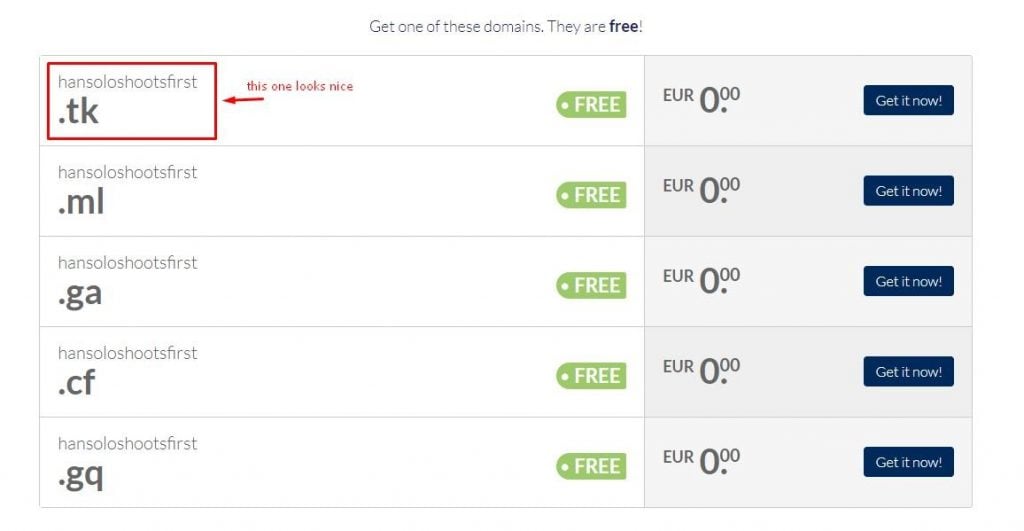Click the "this one looks nice" note
The image size is (1024, 531).
pyautogui.click(x=299, y=86)
